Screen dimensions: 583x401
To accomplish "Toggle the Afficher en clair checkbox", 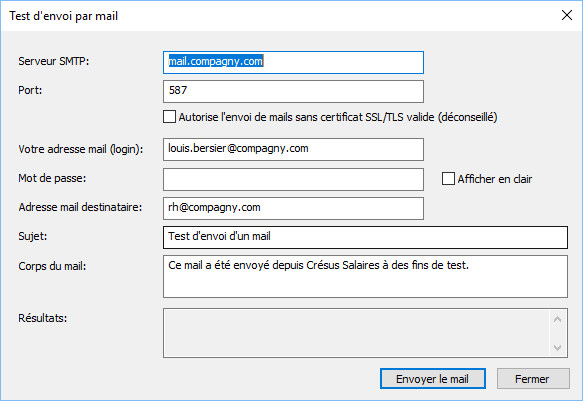I will [448, 178].
